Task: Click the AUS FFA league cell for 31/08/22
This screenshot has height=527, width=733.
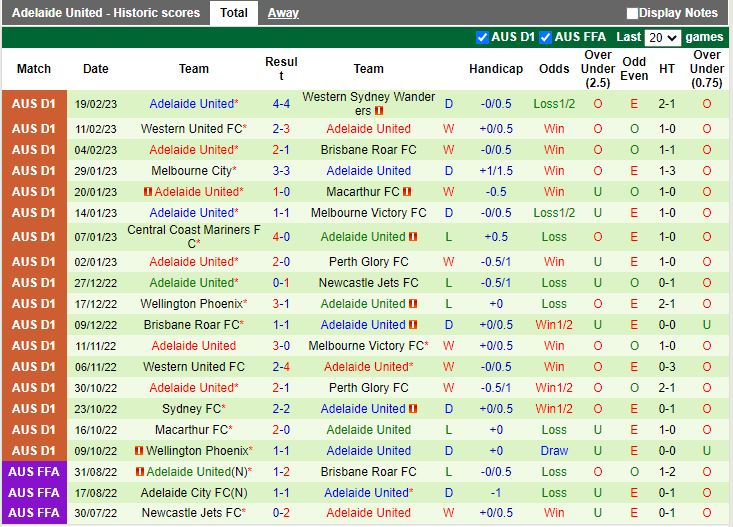Action: click(34, 472)
